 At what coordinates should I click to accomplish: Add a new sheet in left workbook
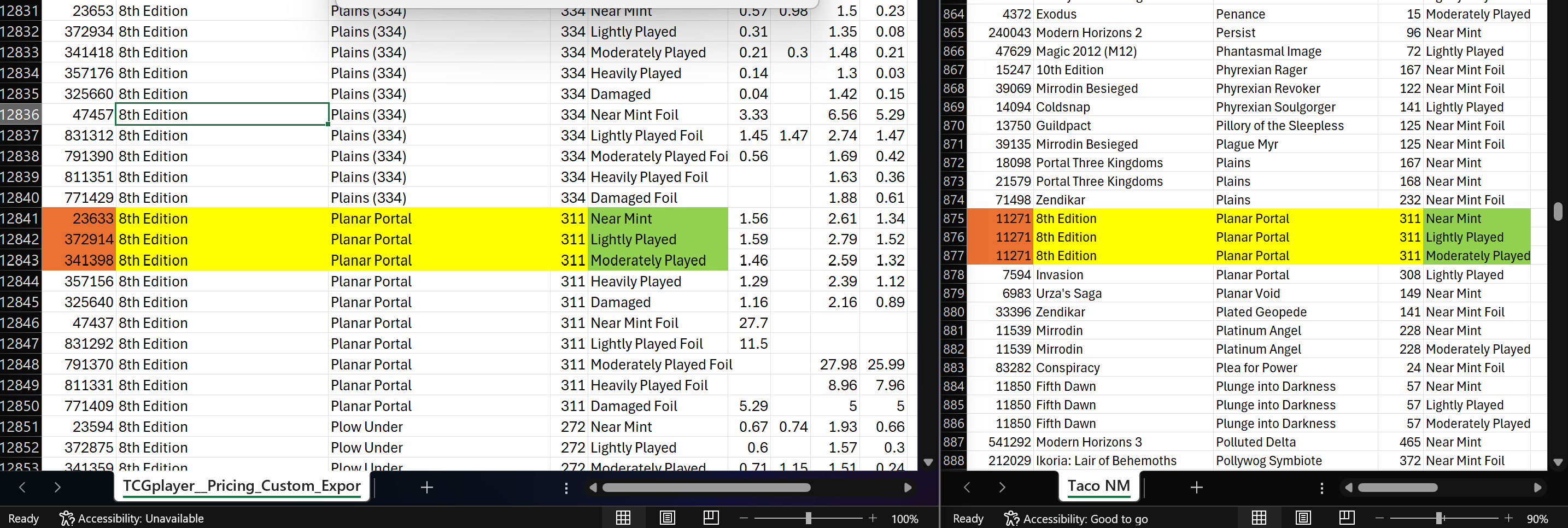point(426,487)
